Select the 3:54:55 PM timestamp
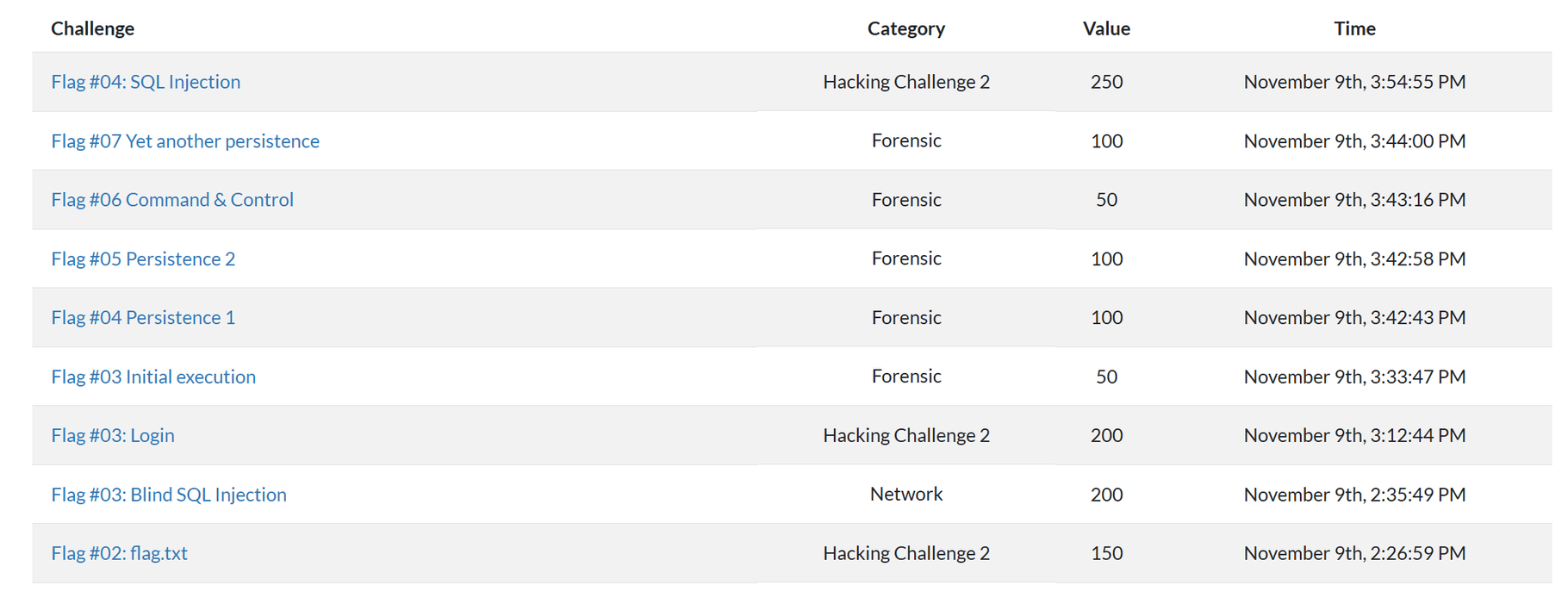1568x604 pixels. point(1354,82)
